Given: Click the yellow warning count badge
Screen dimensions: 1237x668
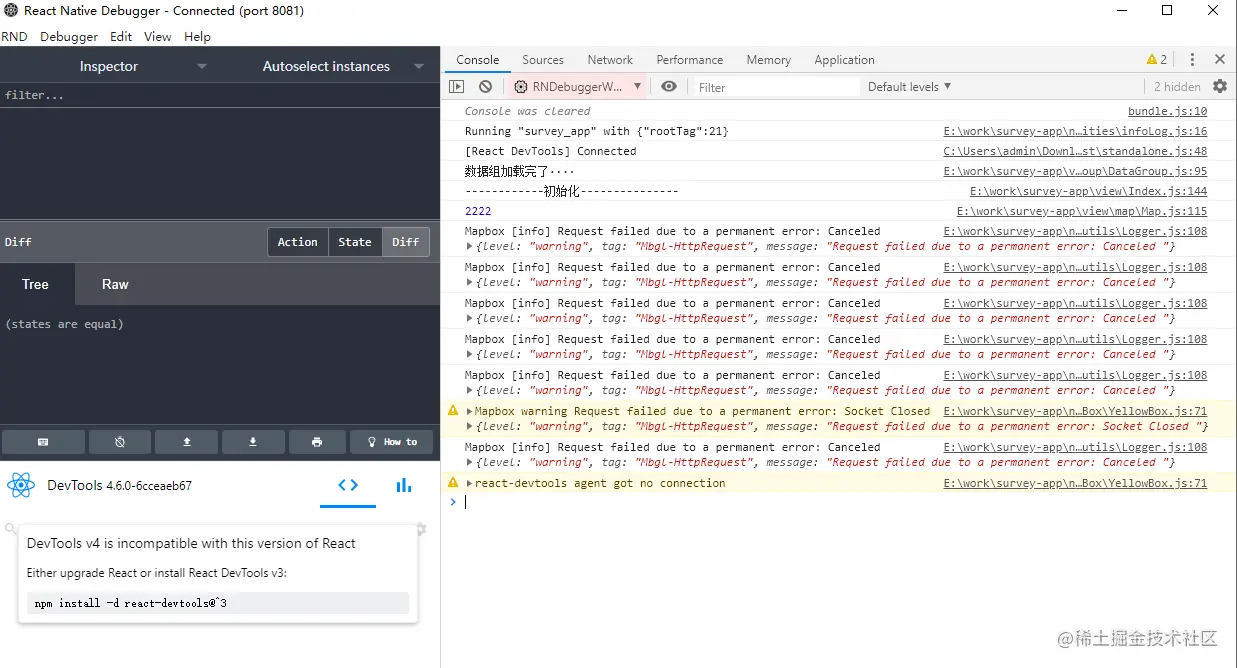Looking at the screenshot, I should pos(1157,60).
